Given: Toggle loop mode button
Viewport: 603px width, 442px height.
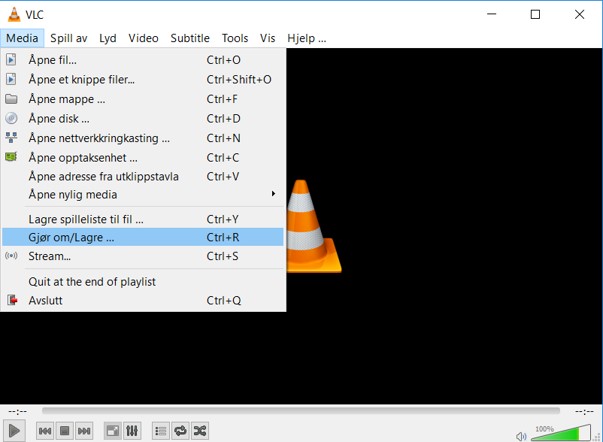Looking at the screenshot, I should click(x=181, y=431).
